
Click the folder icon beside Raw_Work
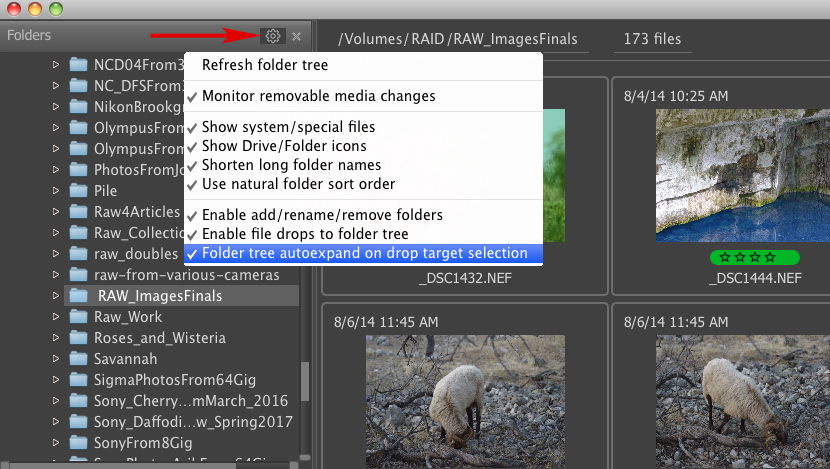[x=79, y=317]
